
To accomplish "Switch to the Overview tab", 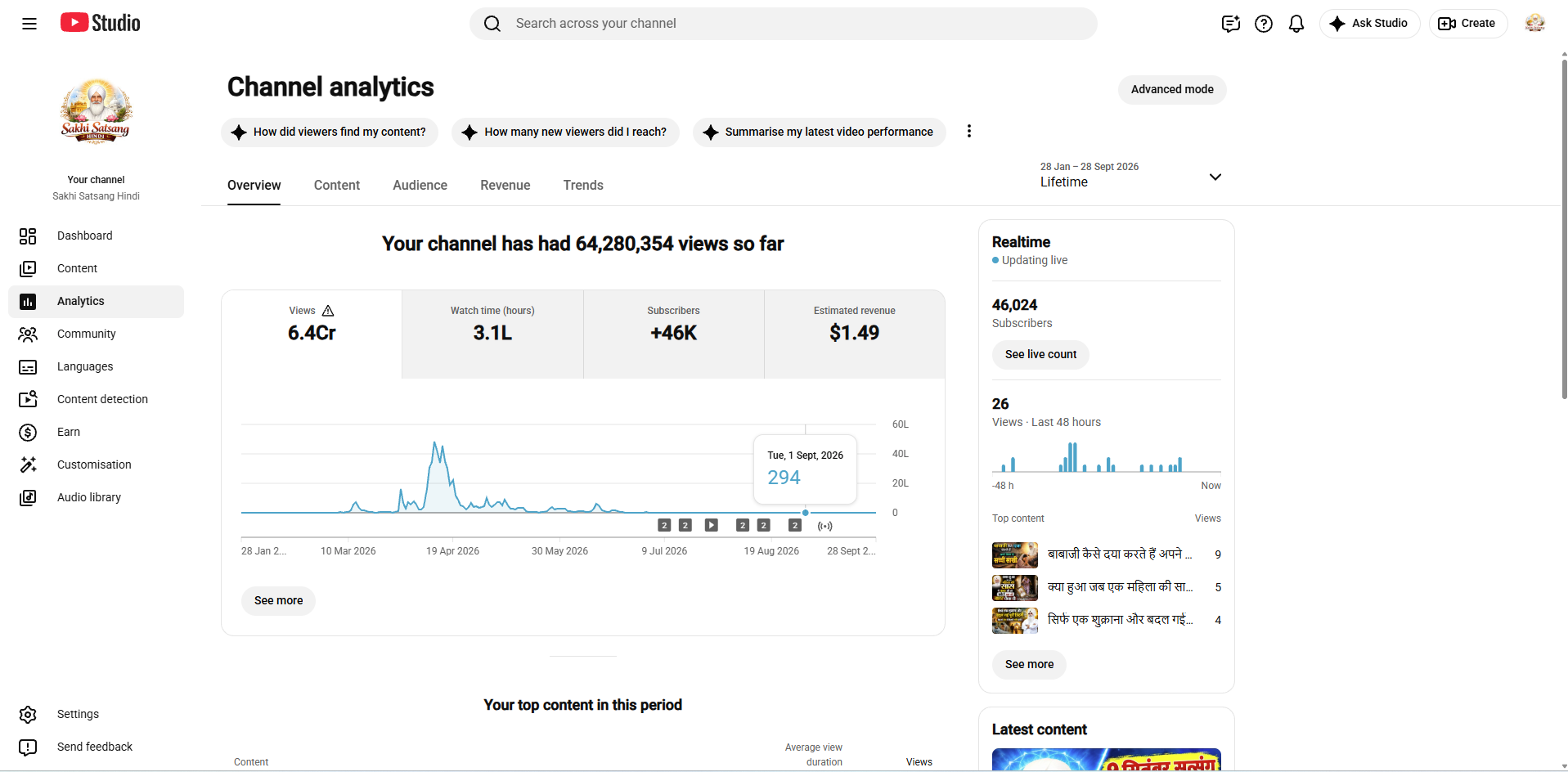I will click(254, 186).
